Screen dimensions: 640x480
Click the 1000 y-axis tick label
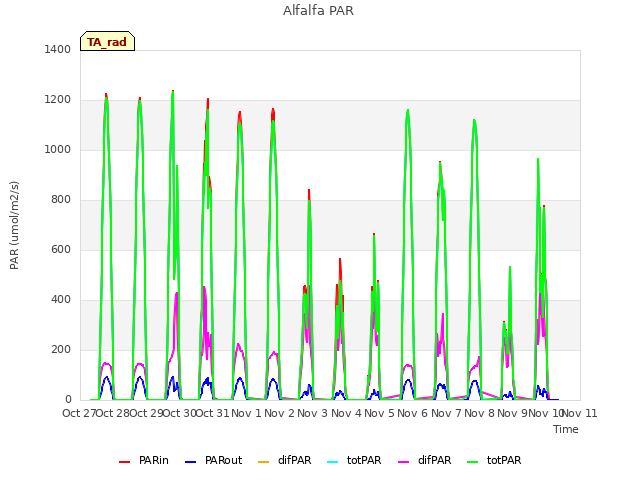tap(58, 149)
